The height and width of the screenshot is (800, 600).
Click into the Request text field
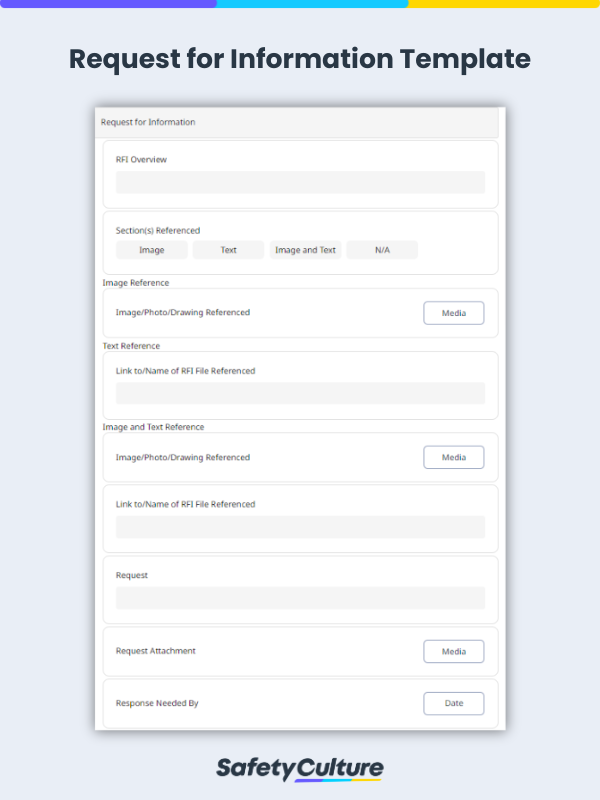300,596
